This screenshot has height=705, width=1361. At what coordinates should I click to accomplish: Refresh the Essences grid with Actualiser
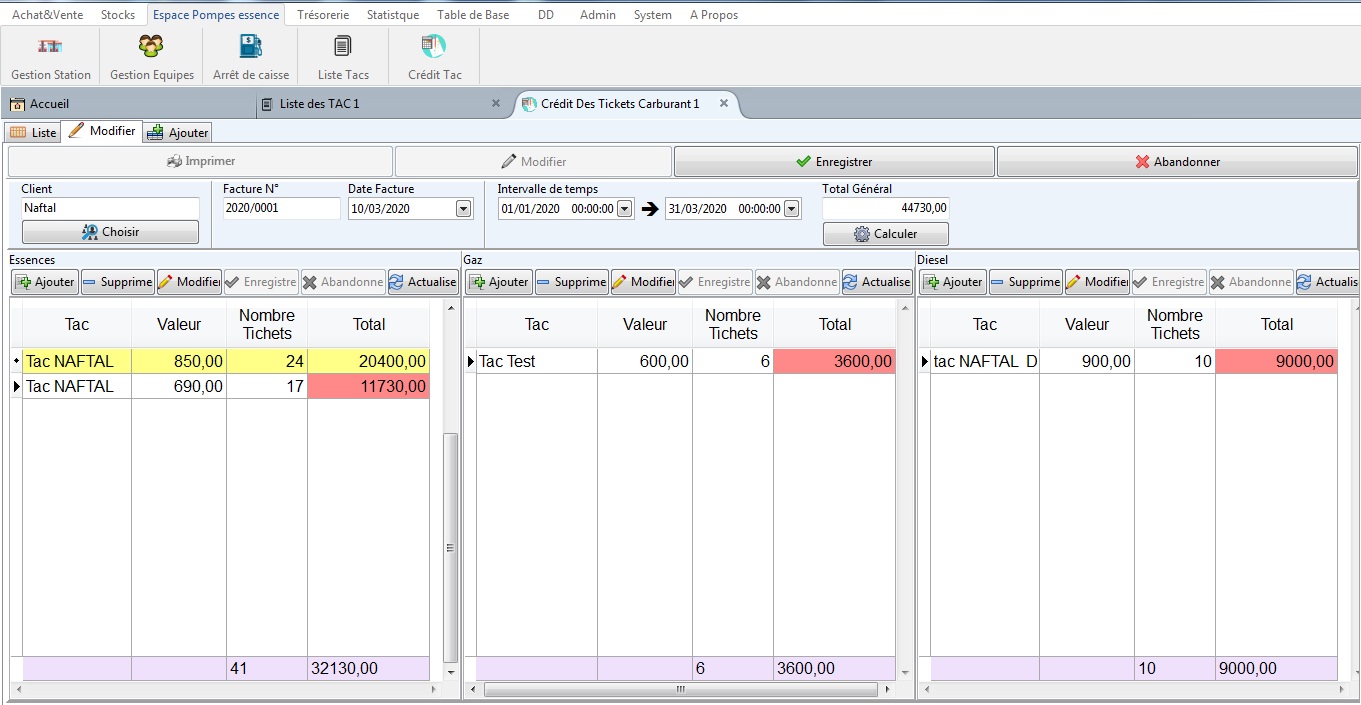[x=422, y=282]
